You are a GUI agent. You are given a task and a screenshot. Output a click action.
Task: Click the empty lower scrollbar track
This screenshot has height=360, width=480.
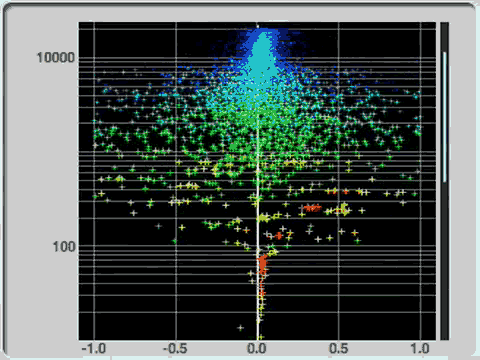[444, 261]
